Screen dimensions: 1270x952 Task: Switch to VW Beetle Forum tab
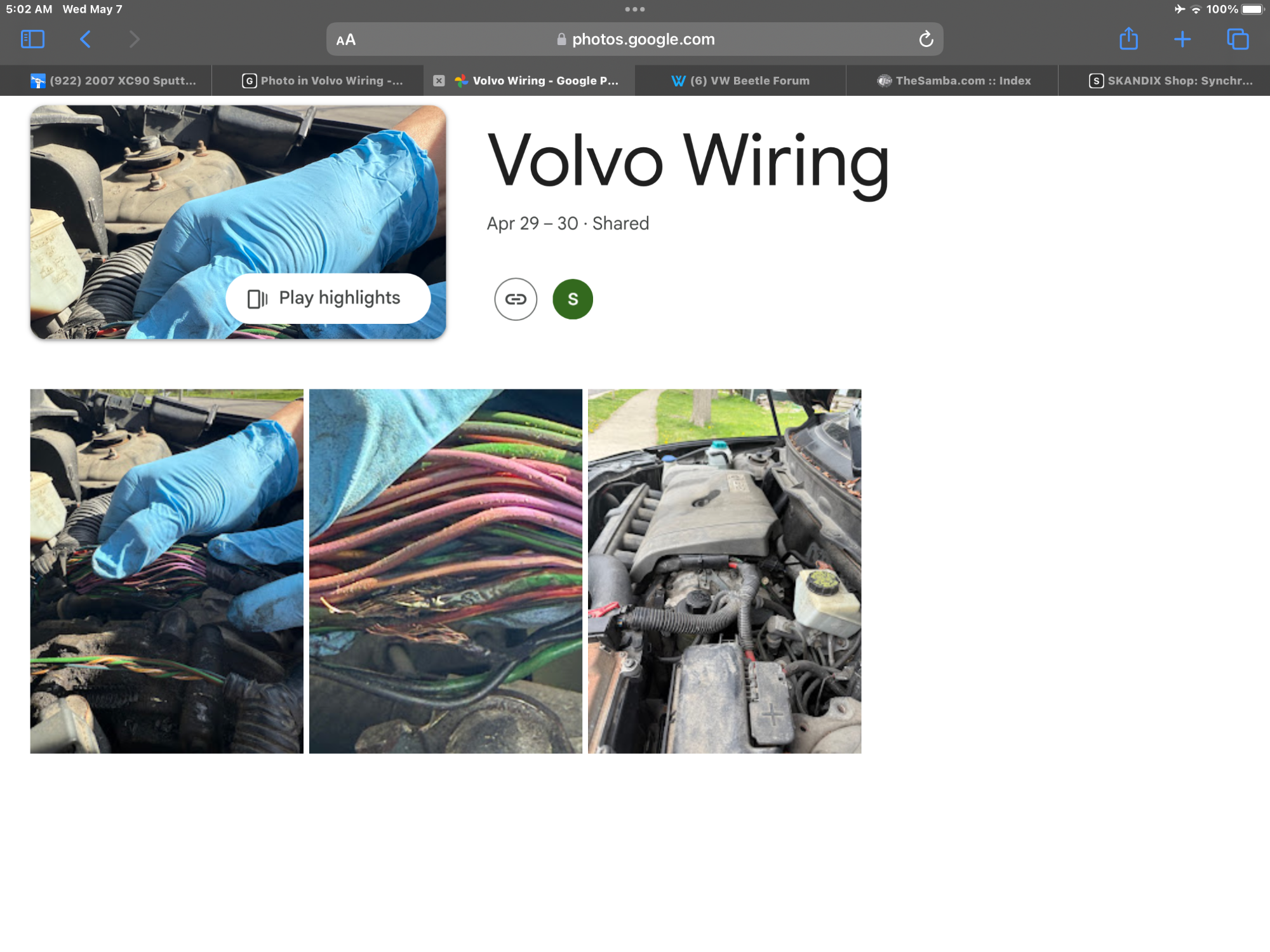pos(740,81)
